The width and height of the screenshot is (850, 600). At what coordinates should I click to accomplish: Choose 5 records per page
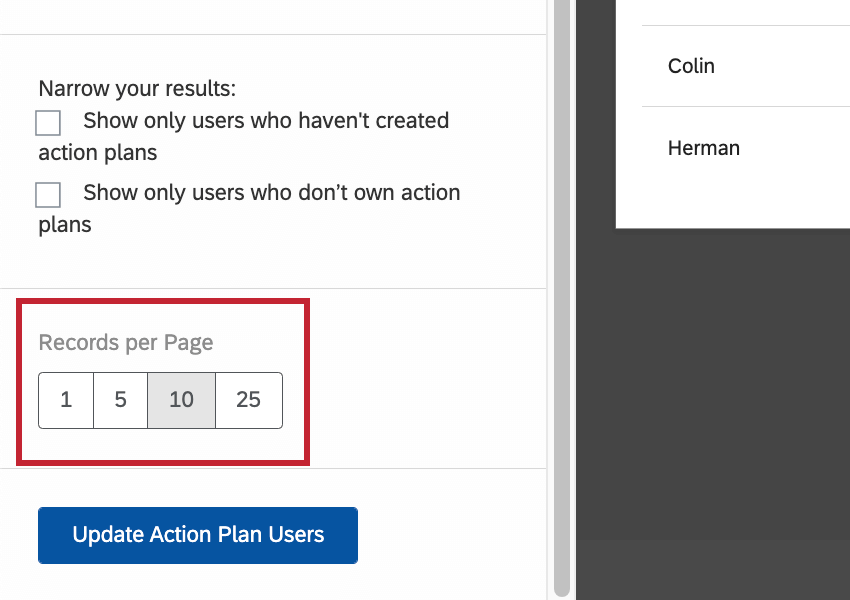120,400
